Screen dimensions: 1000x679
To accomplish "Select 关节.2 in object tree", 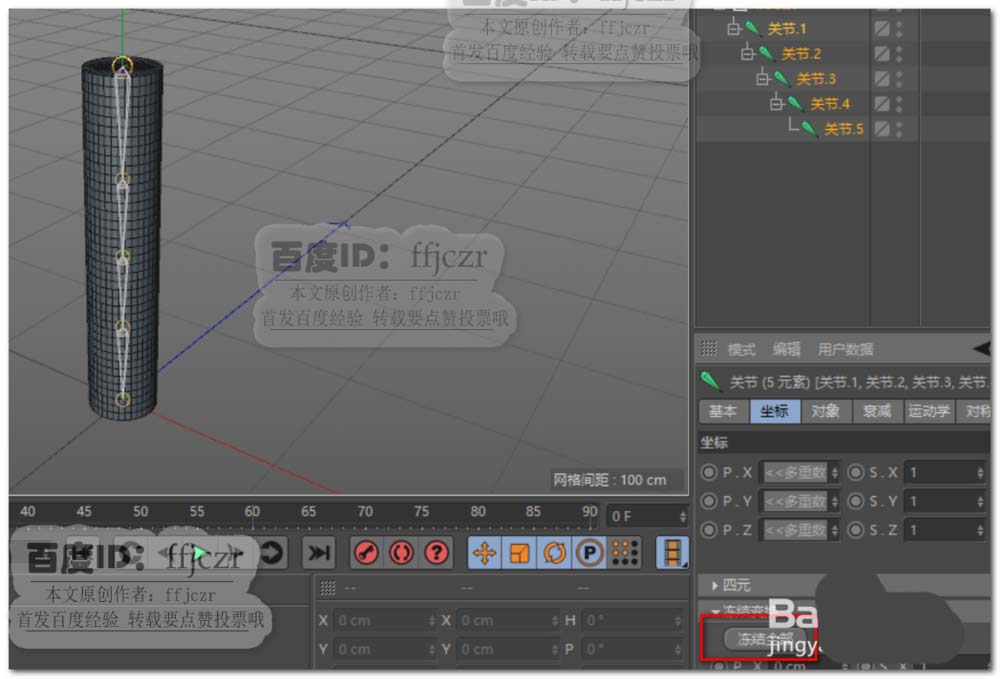I will coord(801,54).
